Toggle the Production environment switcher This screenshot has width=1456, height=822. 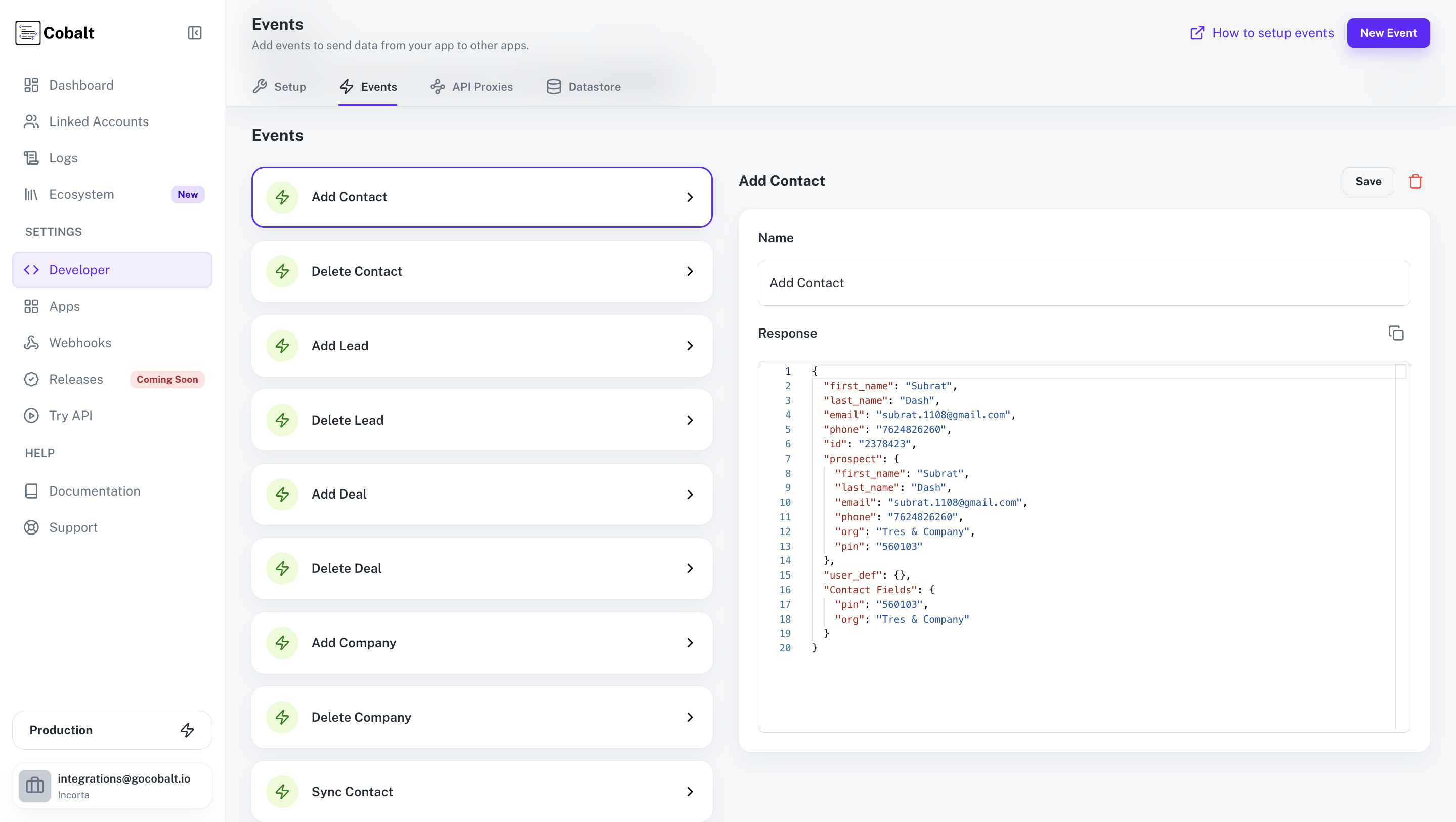pyautogui.click(x=112, y=730)
